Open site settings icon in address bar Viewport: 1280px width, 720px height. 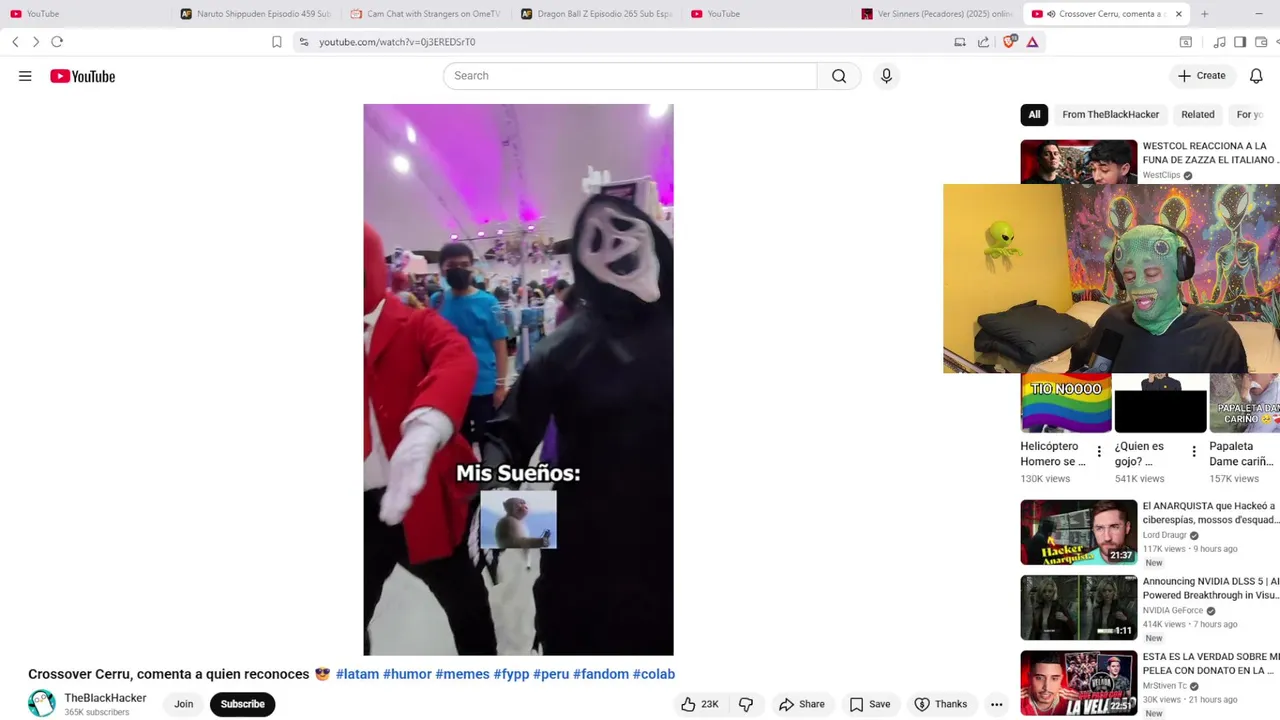click(304, 42)
